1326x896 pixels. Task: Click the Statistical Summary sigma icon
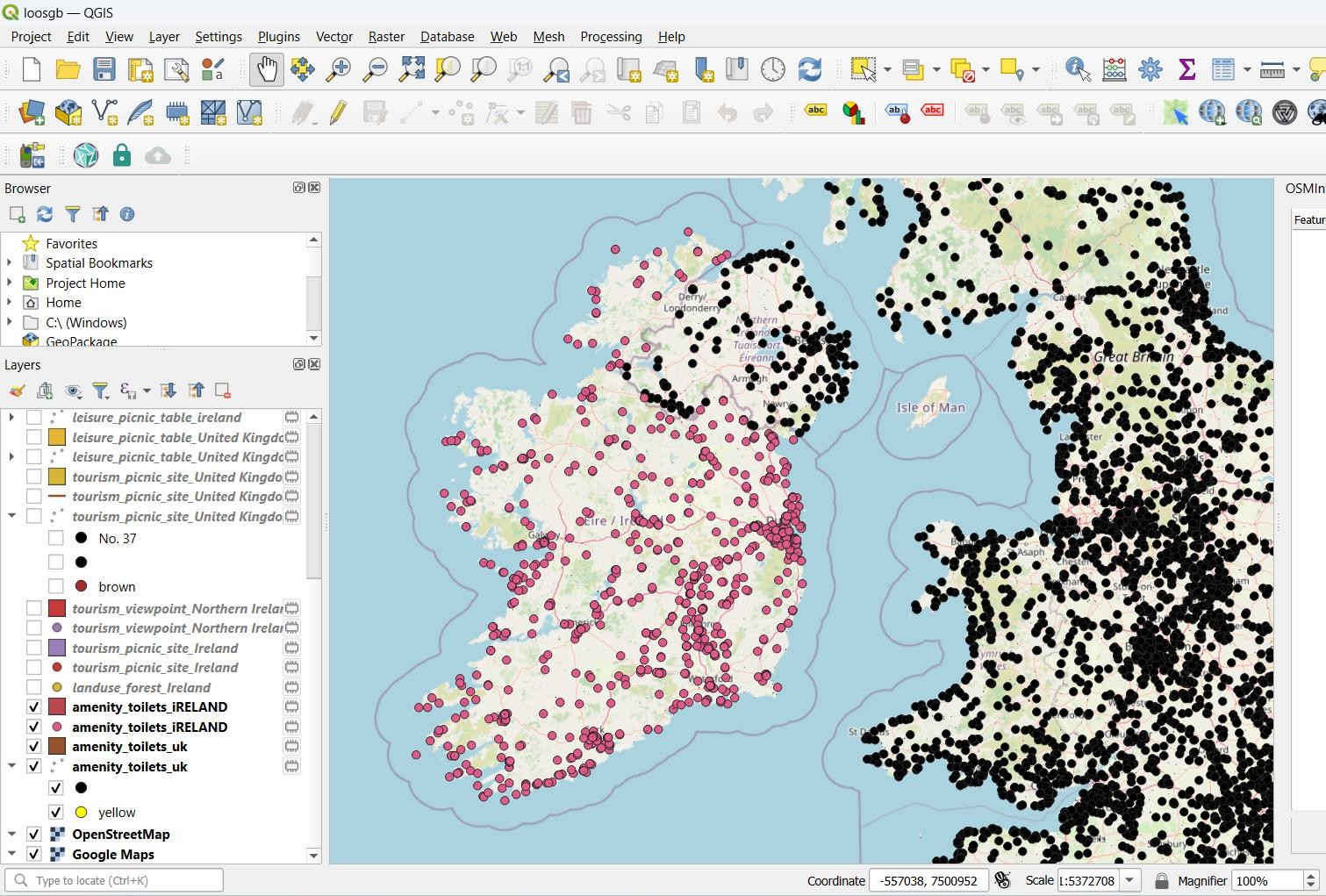pos(1186,69)
